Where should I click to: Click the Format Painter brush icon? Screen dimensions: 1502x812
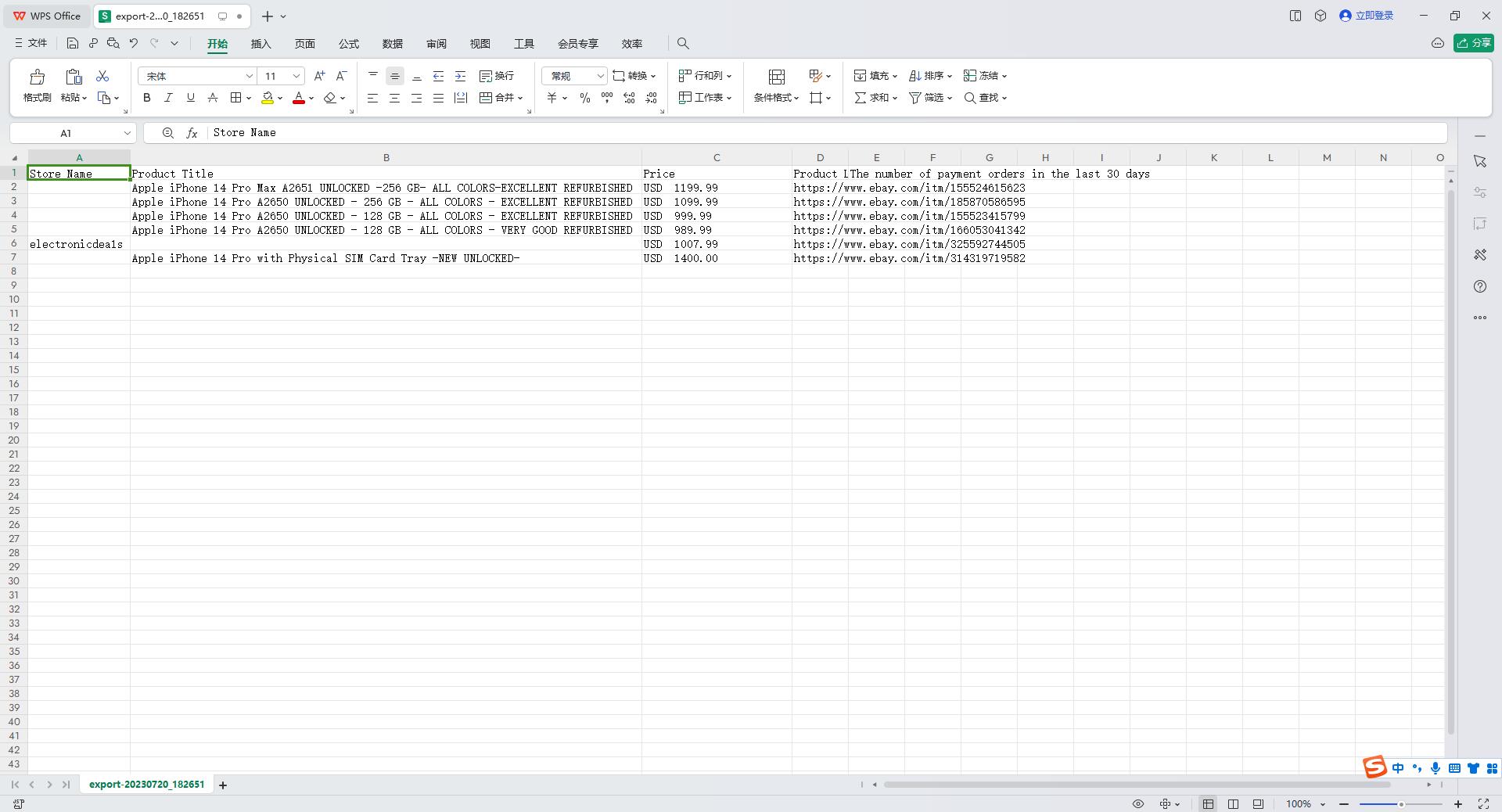(37, 77)
